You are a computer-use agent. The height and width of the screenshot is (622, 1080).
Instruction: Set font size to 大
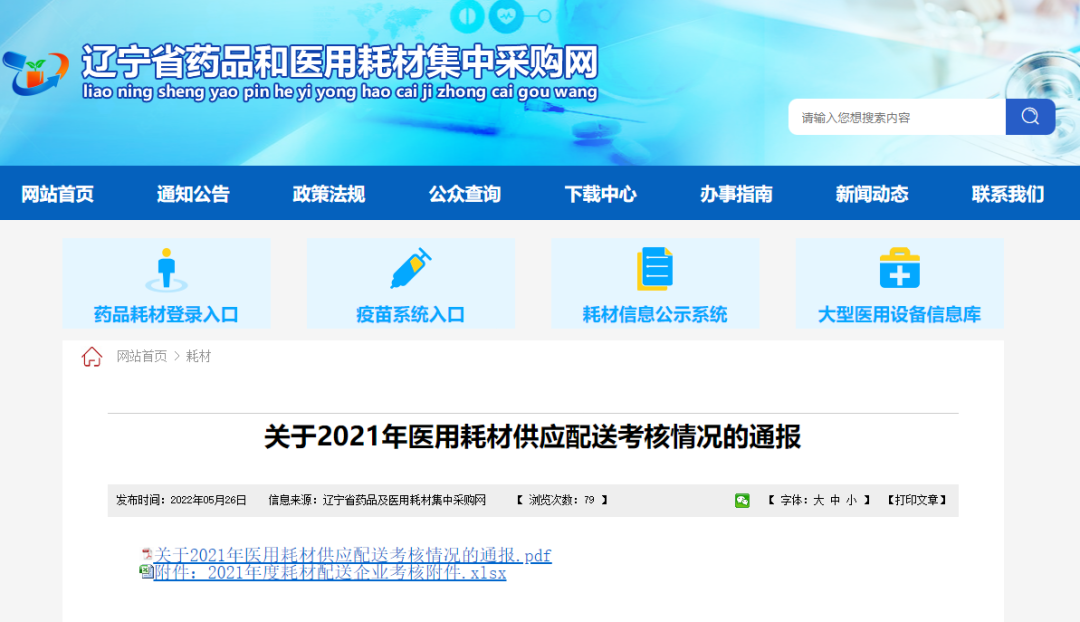tap(818, 500)
